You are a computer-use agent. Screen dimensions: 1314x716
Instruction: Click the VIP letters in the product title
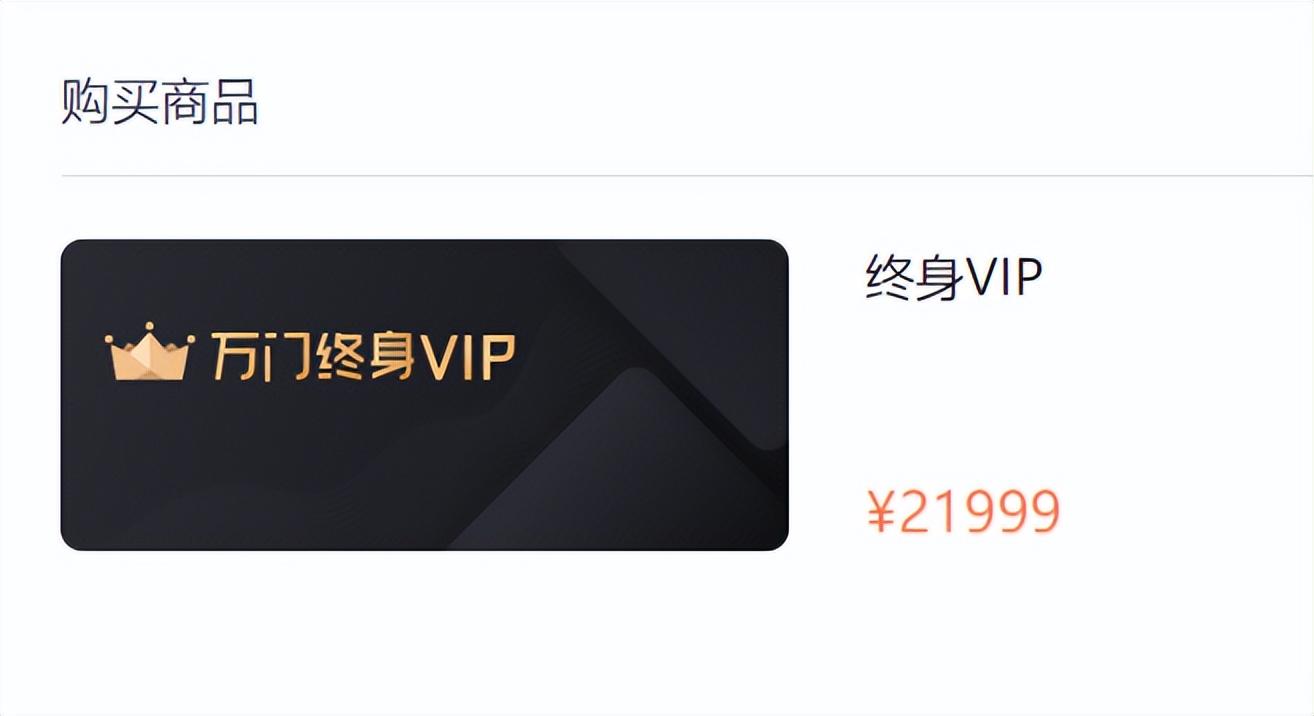[1003, 278]
